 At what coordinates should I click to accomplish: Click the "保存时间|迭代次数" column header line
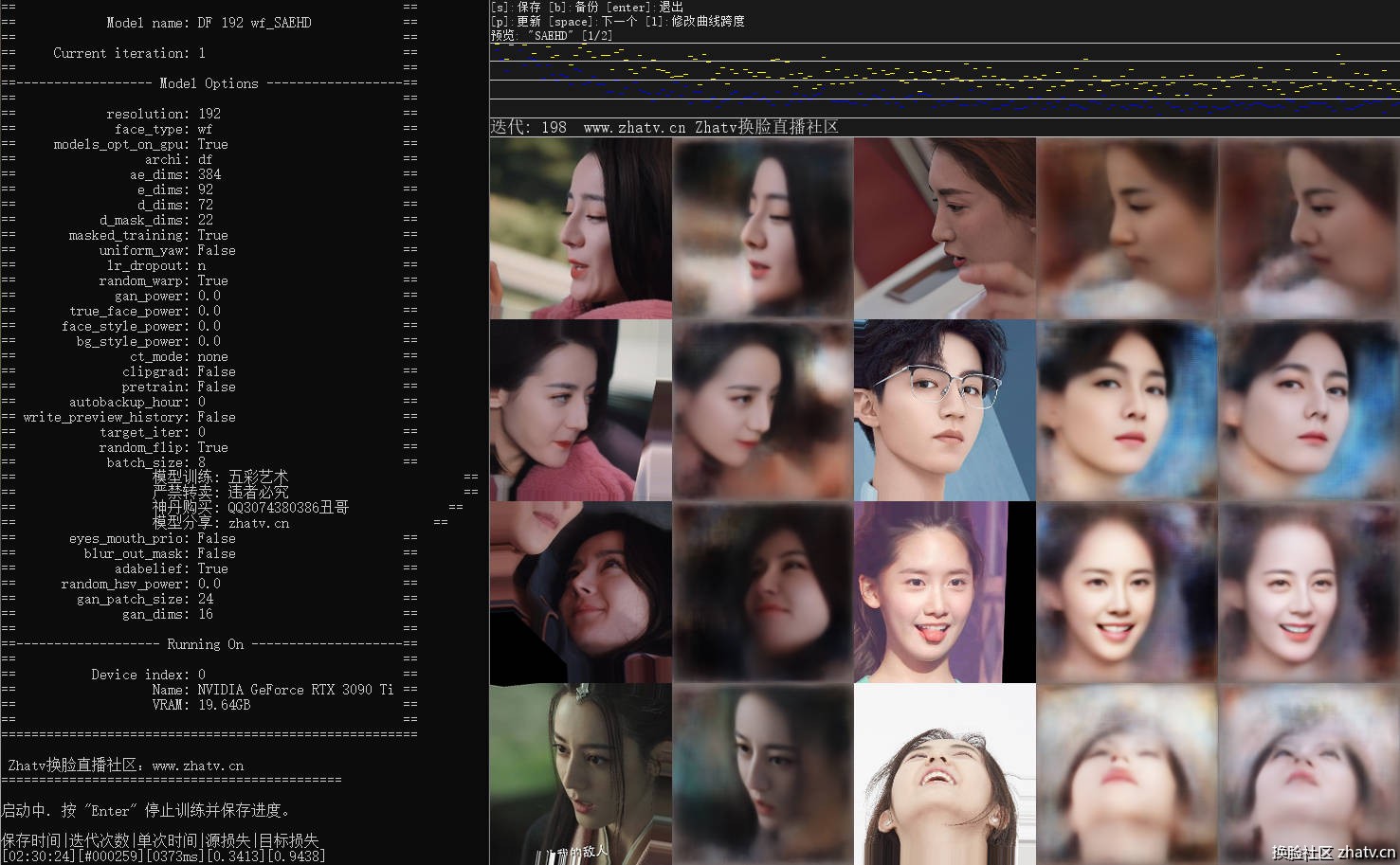coord(159,840)
